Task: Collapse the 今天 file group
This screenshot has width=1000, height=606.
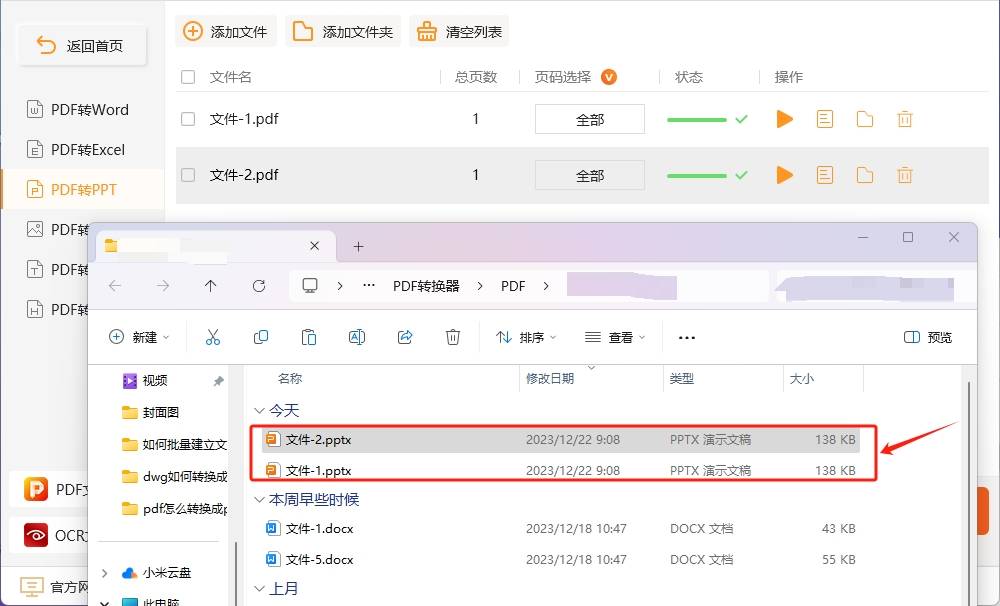Action: 259,409
